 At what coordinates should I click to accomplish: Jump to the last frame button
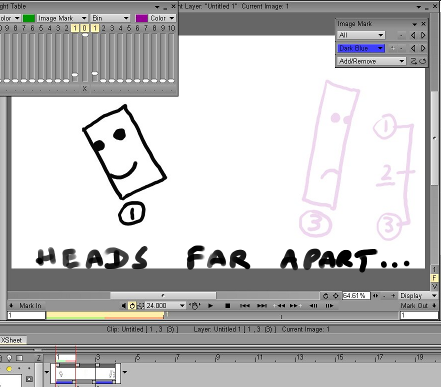[x=262, y=306]
